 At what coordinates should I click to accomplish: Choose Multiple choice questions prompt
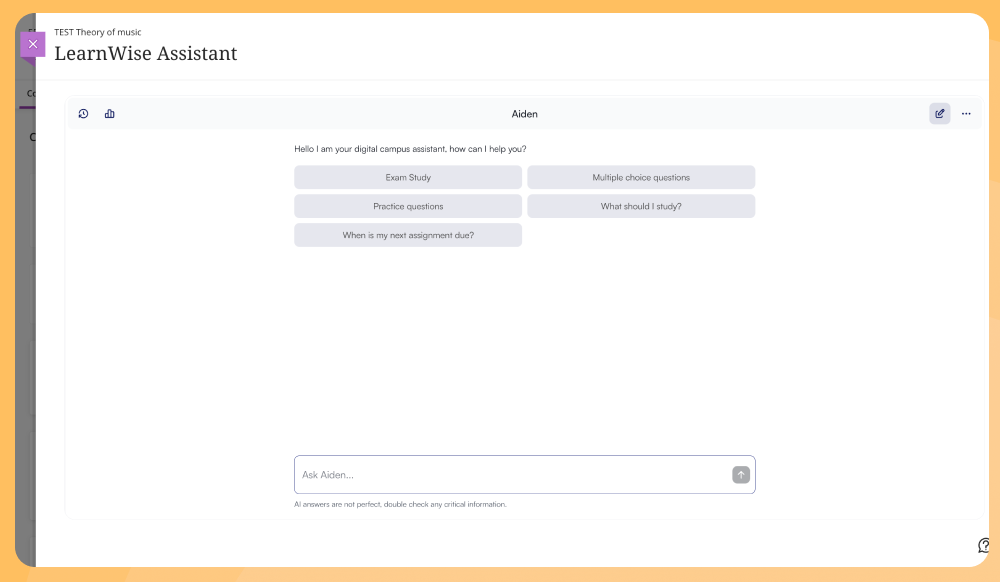pos(641,178)
